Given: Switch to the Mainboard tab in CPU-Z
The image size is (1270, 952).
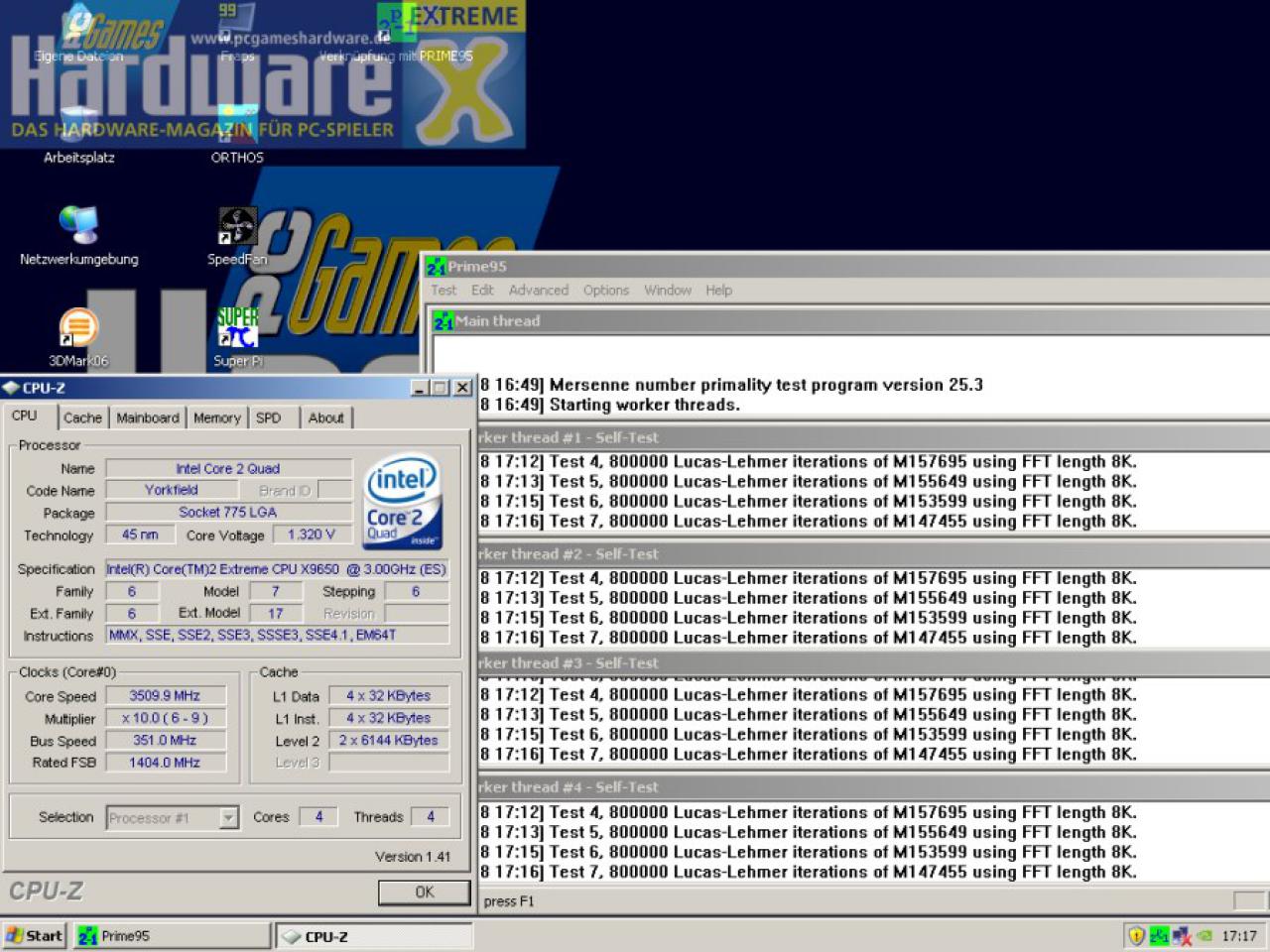Looking at the screenshot, I should point(148,417).
